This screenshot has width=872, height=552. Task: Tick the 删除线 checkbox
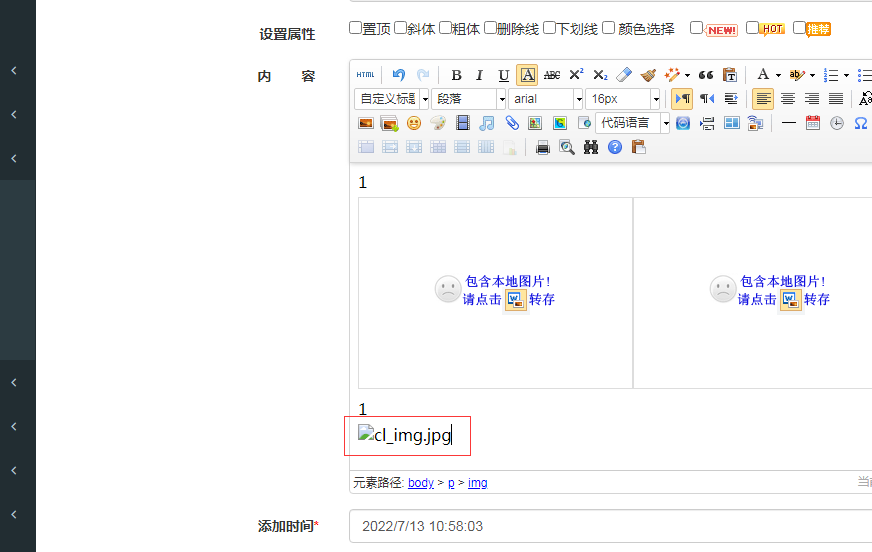click(491, 28)
